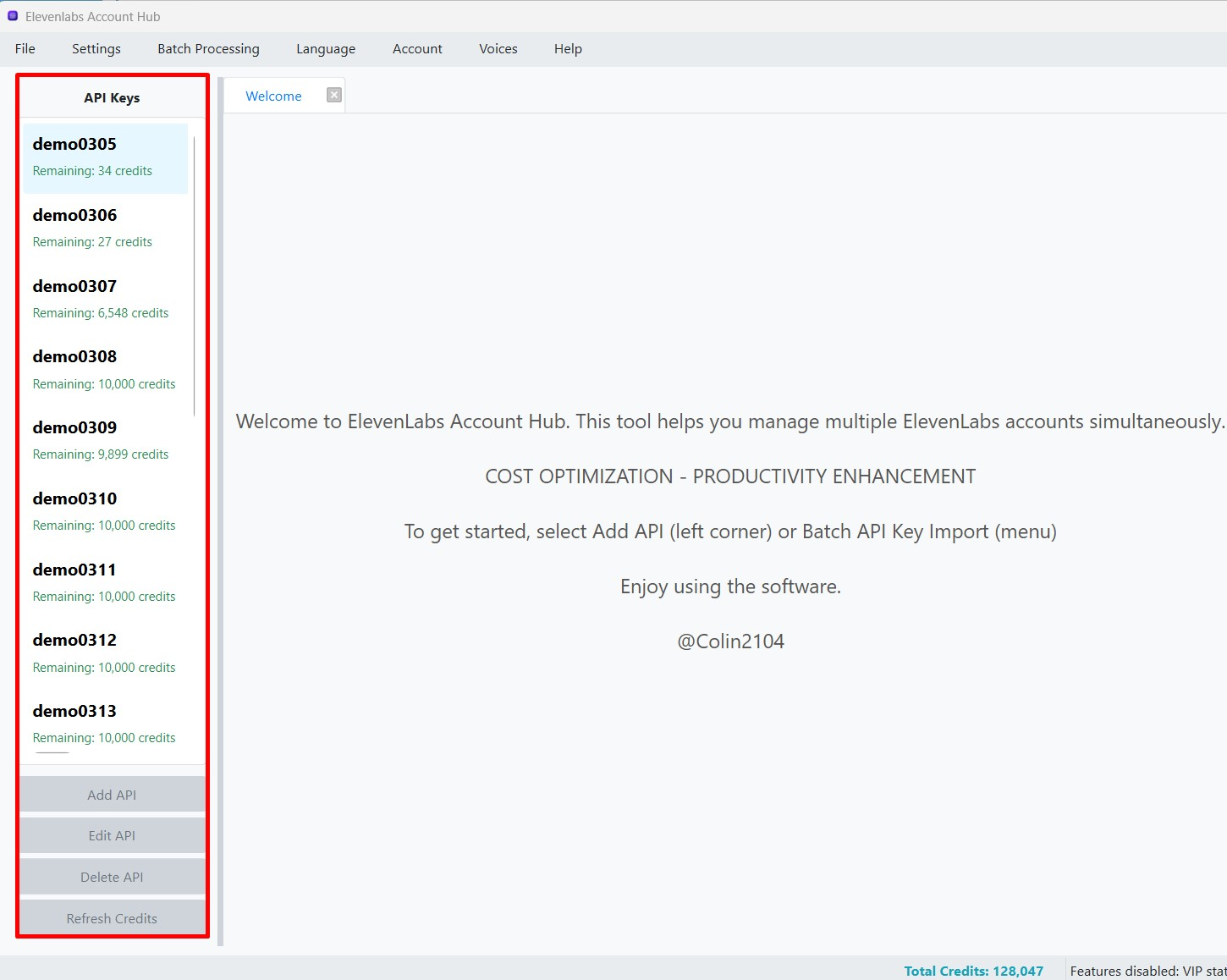Click the Refresh Credits button
1227x980 pixels.
pos(112,918)
